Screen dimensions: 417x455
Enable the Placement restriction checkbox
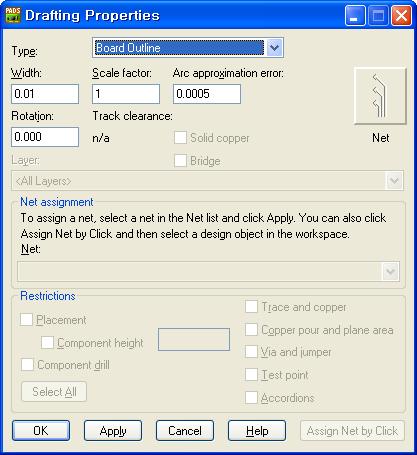26,320
